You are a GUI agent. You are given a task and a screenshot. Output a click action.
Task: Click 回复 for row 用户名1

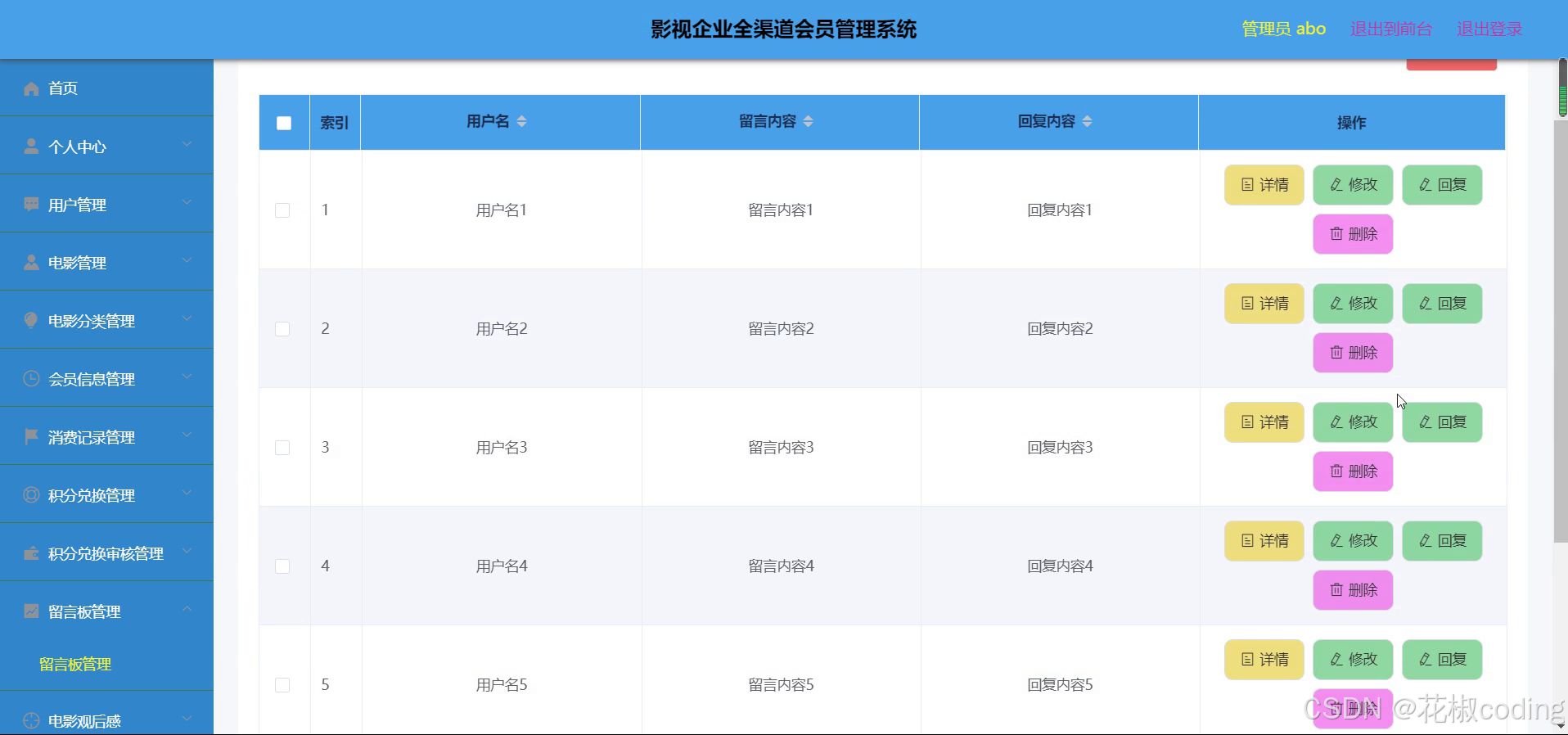[x=1442, y=185]
